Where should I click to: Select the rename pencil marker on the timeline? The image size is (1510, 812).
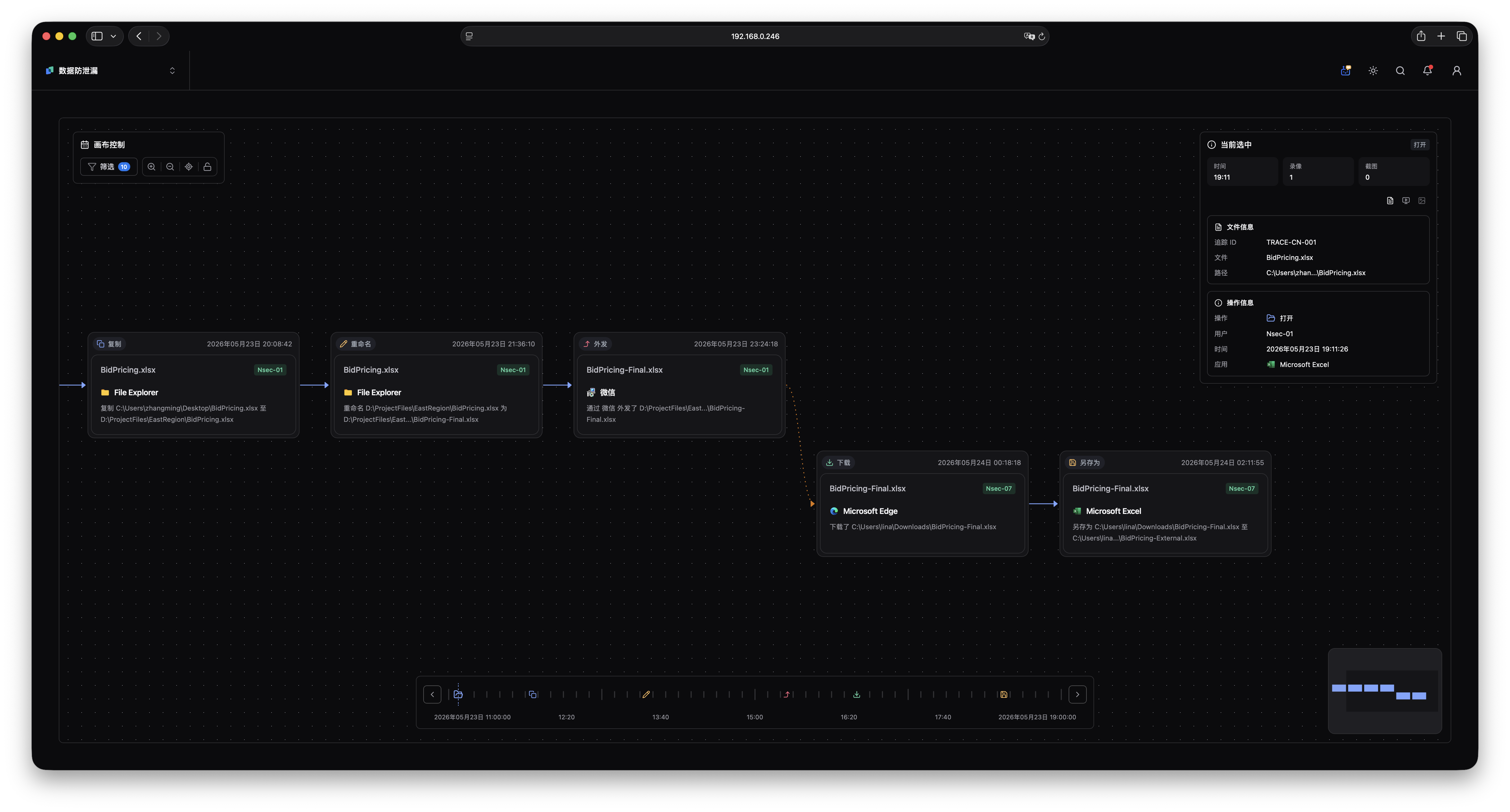[x=646, y=694]
